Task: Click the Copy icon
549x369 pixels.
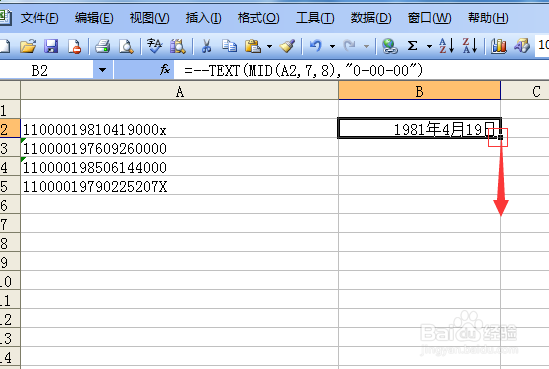Action: (x=229, y=46)
